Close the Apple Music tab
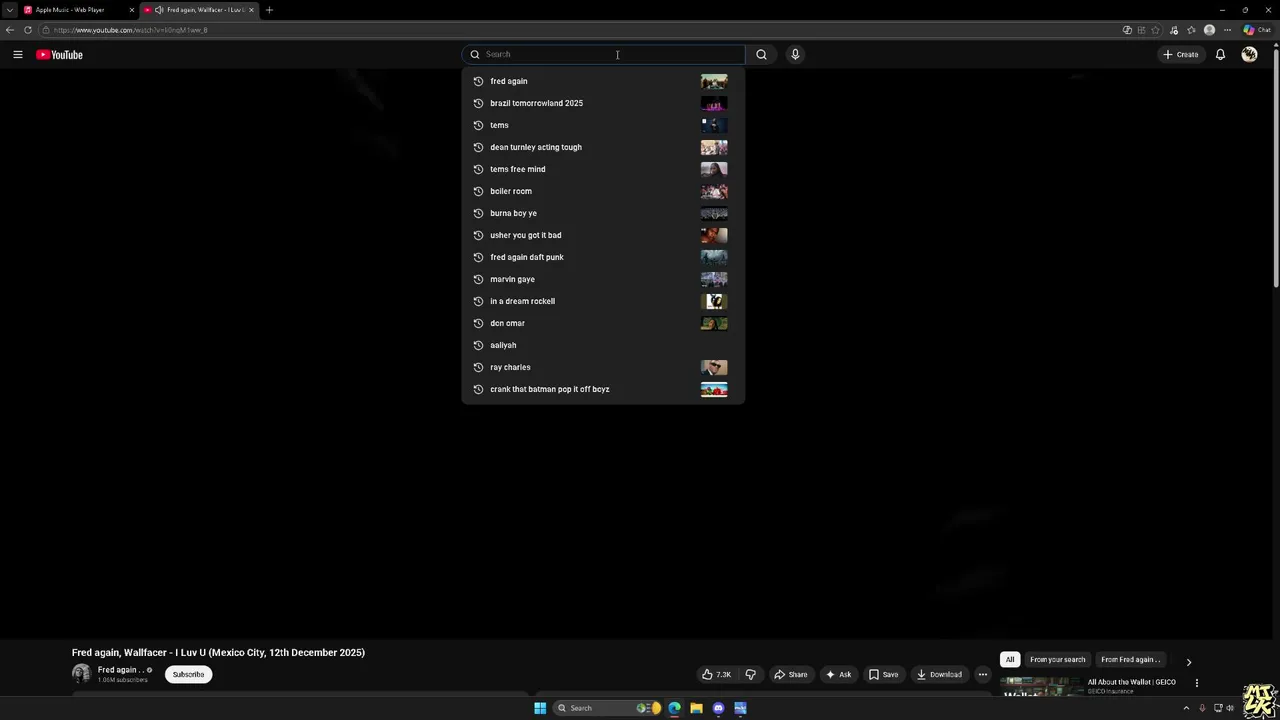Viewport: 1280px width, 720px height. 131,10
